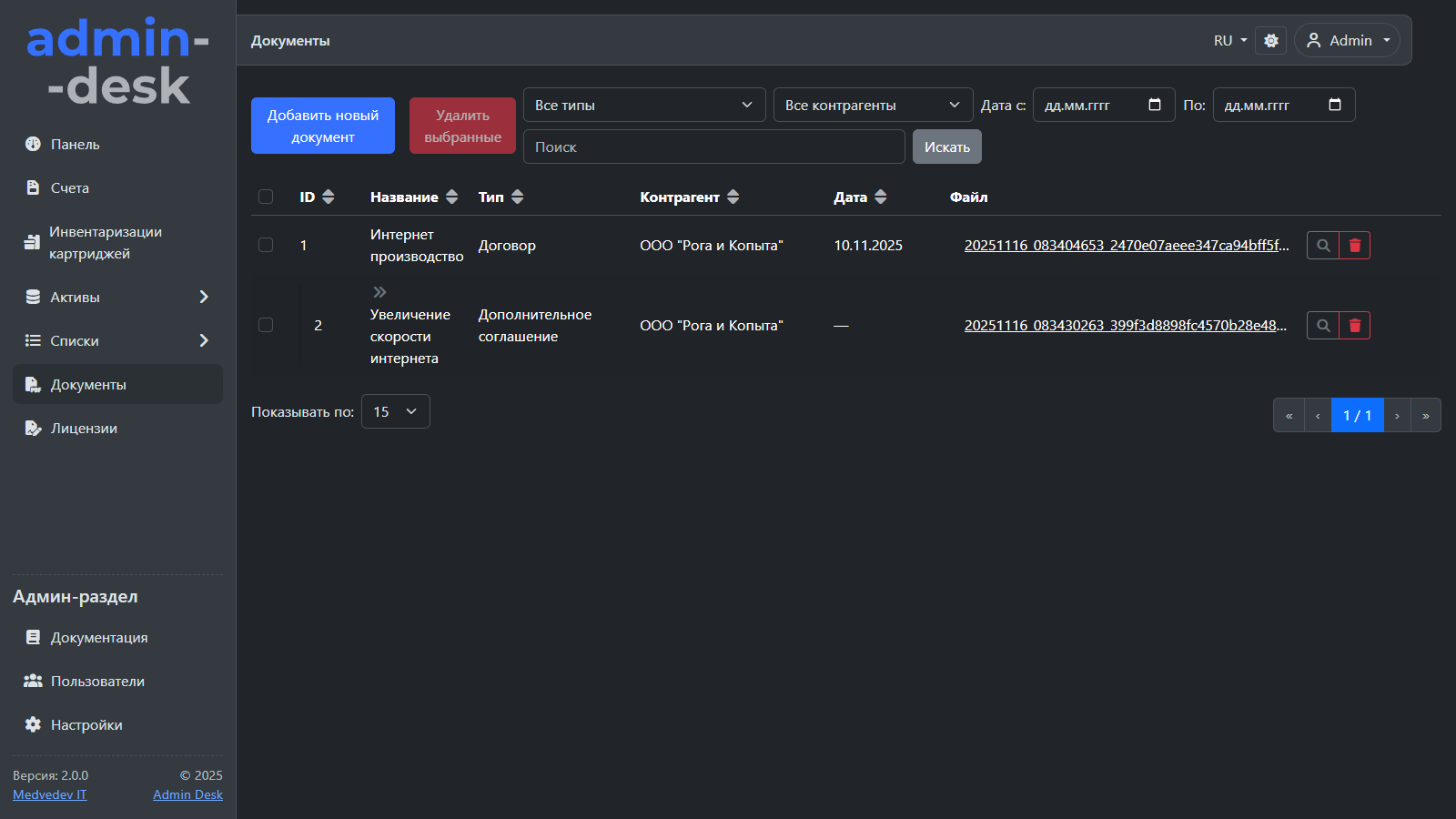1456x819 pixels.
Task: Click 'Добавить новый документ' button
Action: coord(323,126)
